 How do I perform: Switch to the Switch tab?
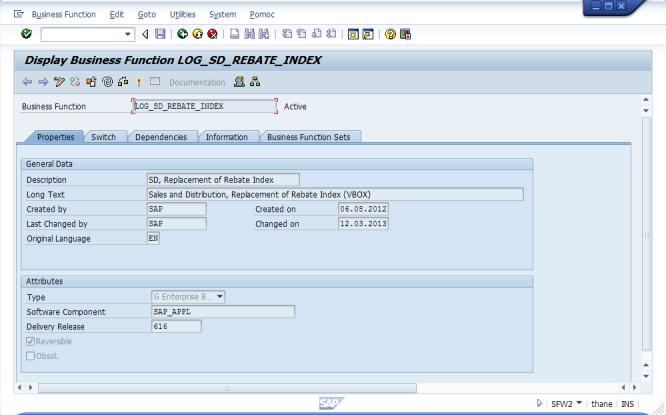point(104,137)
